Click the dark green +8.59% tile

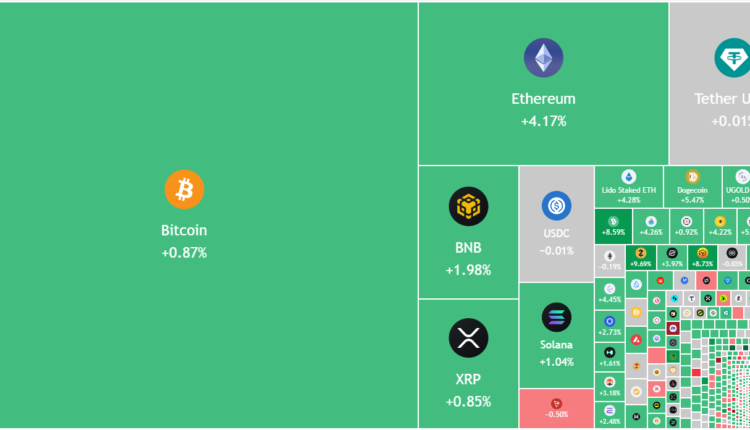pos(613,232)
